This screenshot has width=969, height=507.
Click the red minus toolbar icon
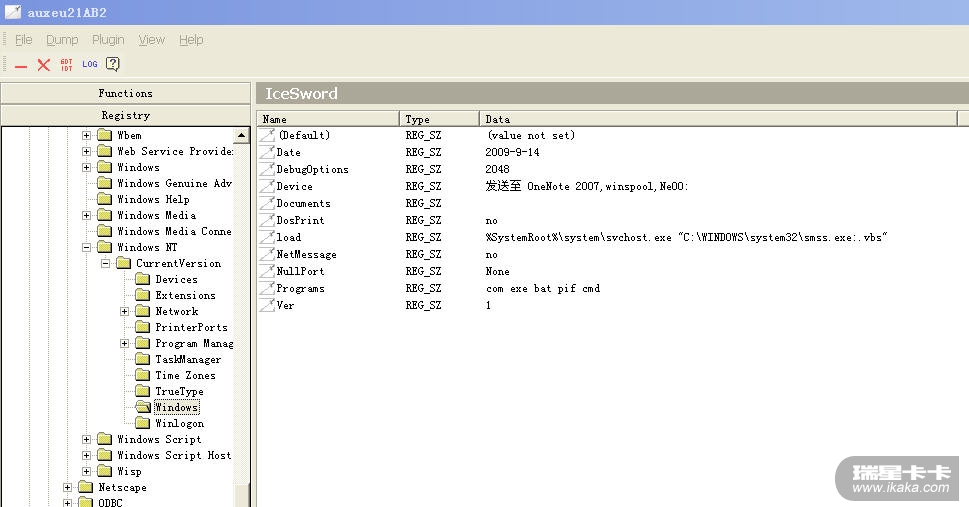click(21, 65)
